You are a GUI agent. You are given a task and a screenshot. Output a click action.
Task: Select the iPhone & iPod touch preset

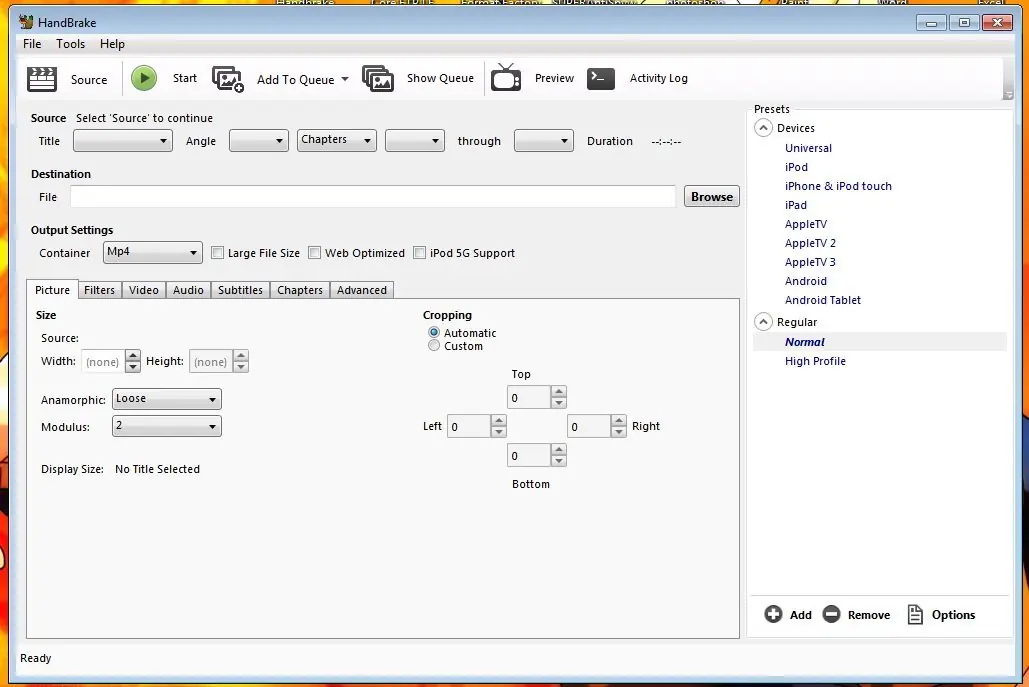[x=838, y=186]
